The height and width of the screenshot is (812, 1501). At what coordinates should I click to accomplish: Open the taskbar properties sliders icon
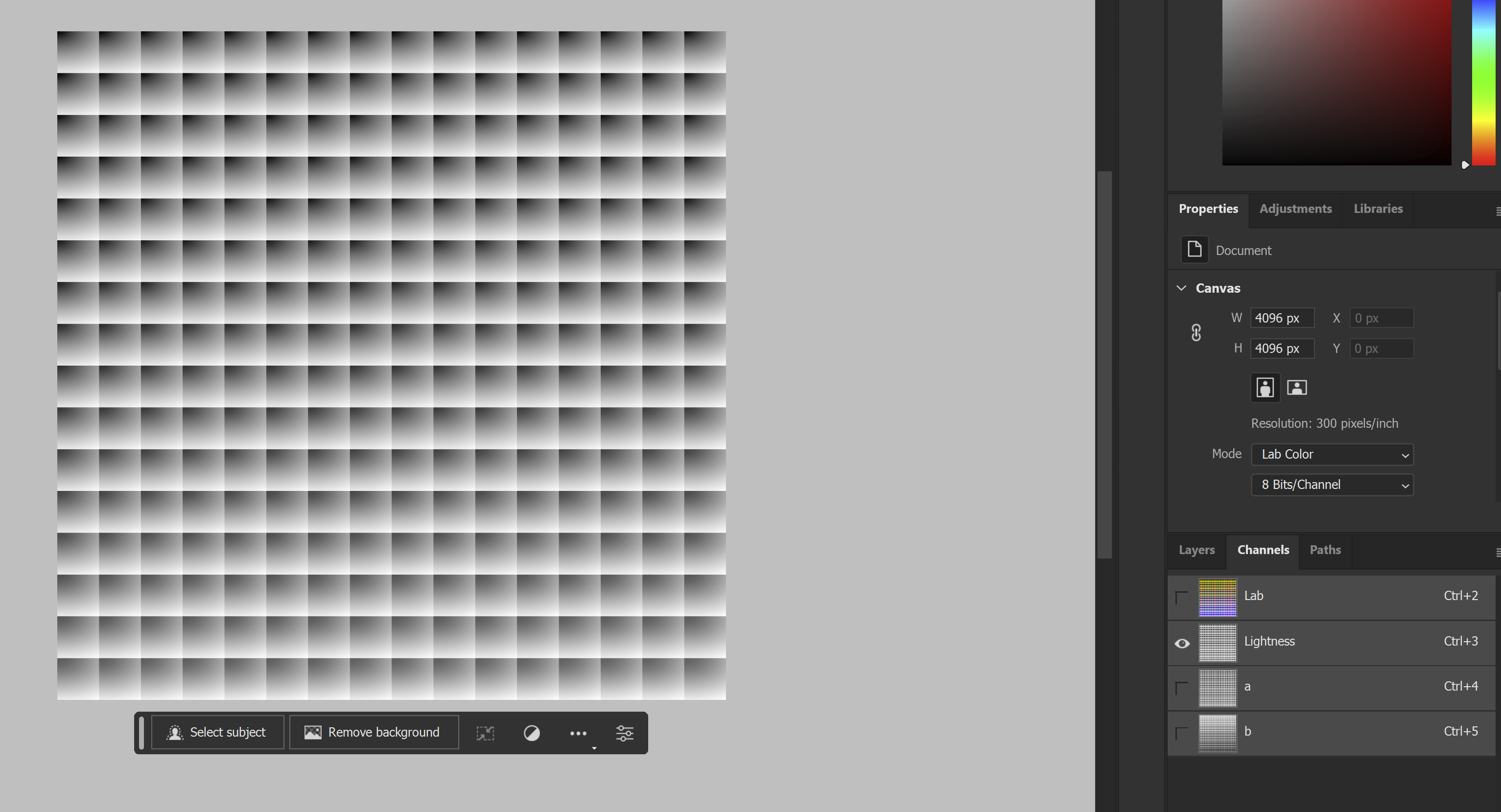click(x=625, y=733)
